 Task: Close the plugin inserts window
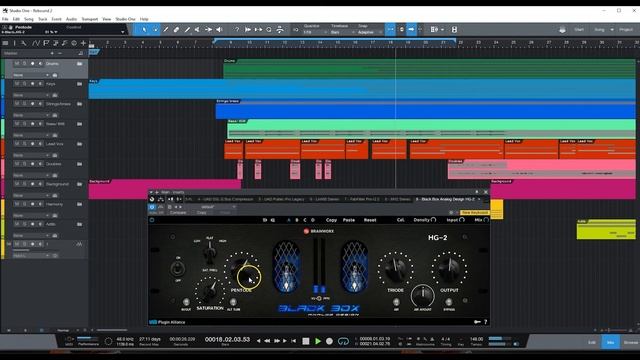pyautogui.click(x=486, y=192)
